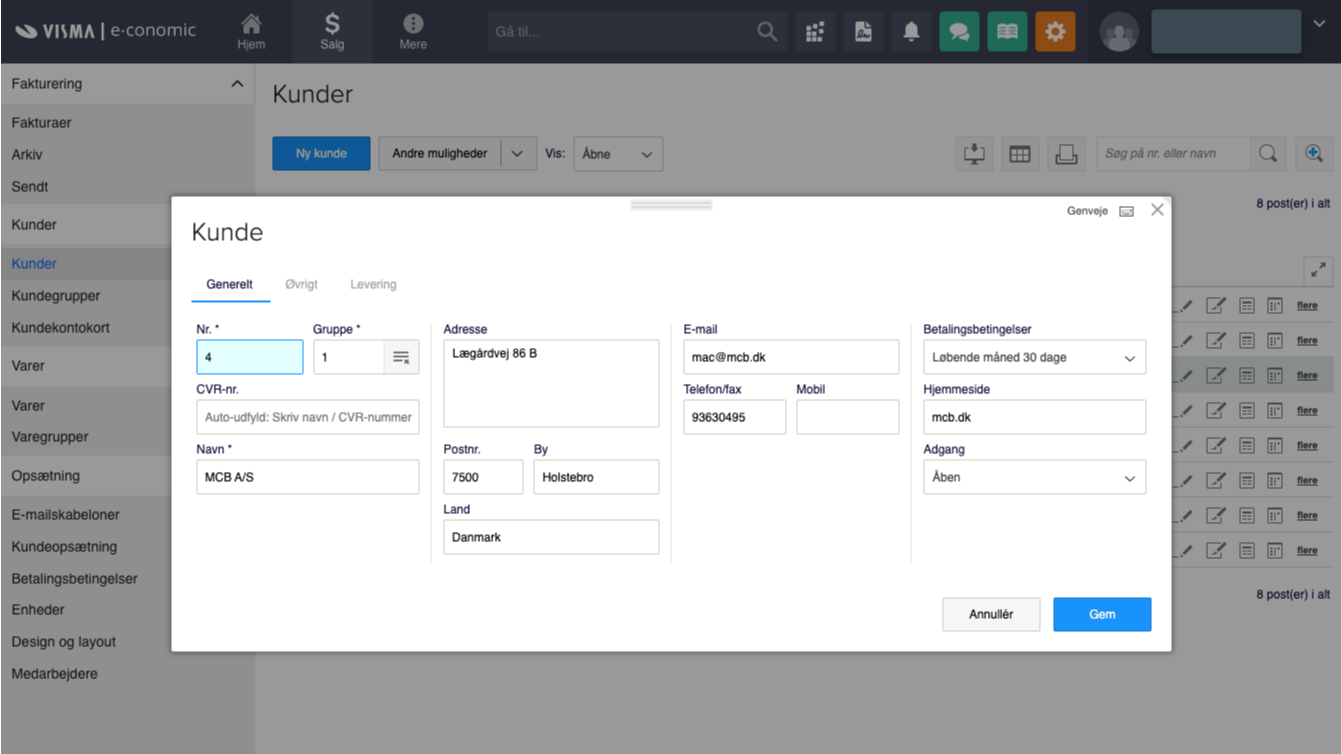The width and height of the screenshot is (1341, 754).
Task: Open advanced search with the magnifier-plus icon
Action: point(1314,153)
